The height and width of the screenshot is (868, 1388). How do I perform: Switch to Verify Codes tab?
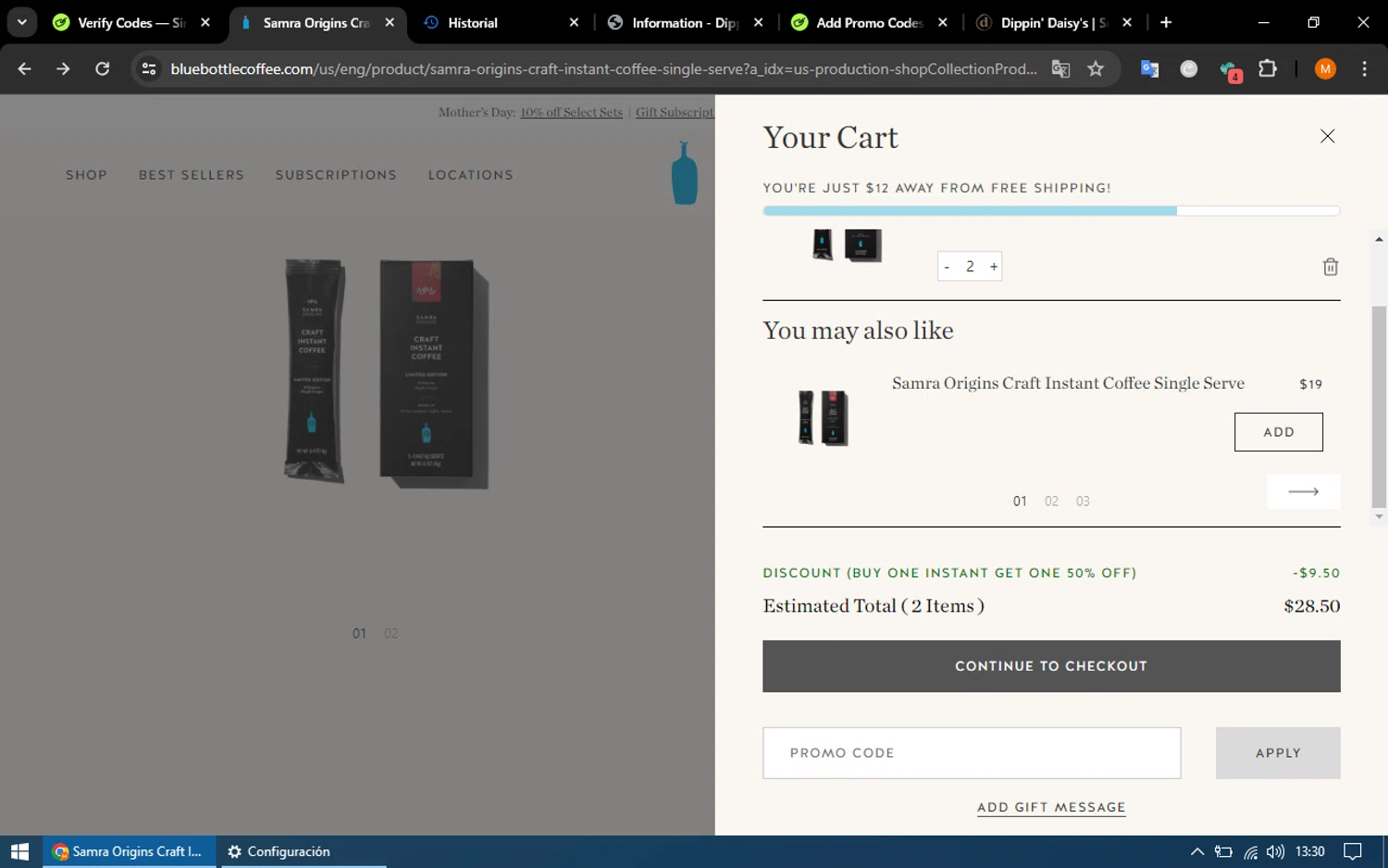pos(131,22)
